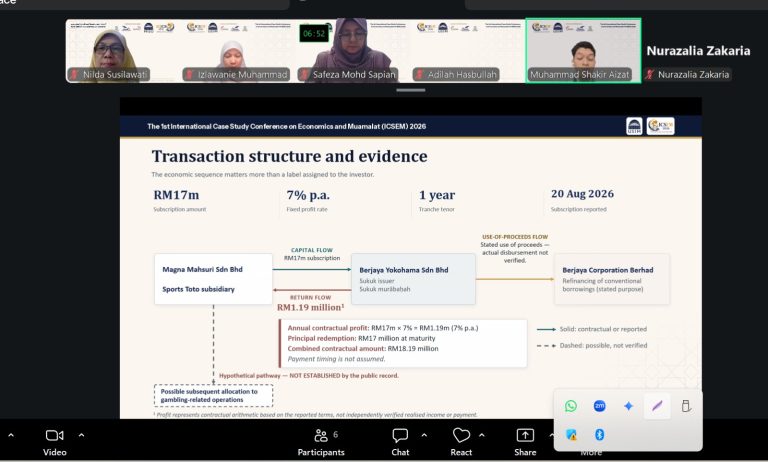The height and width of the screenshot is (462, 768).
Task: Expand the Chat options arrow
Action: tap(424, 435)
